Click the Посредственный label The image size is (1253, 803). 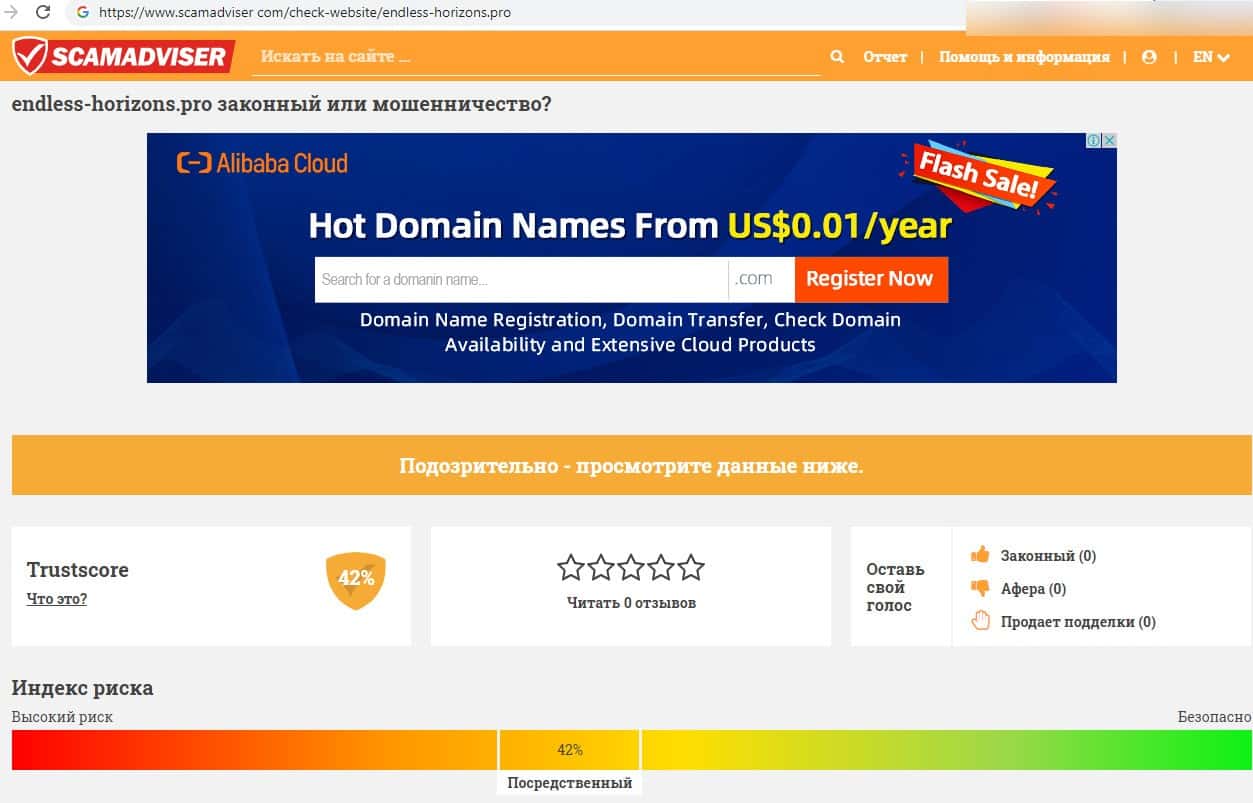[569, 783]
